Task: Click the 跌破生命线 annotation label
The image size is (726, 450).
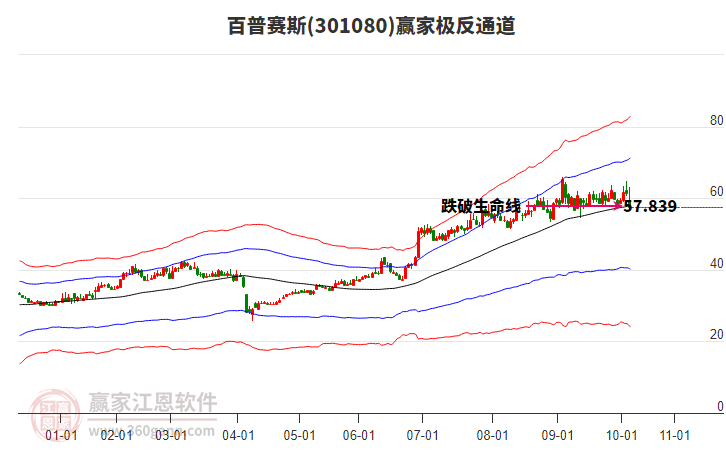Action: pyautogui.click(x=481, y=206)
